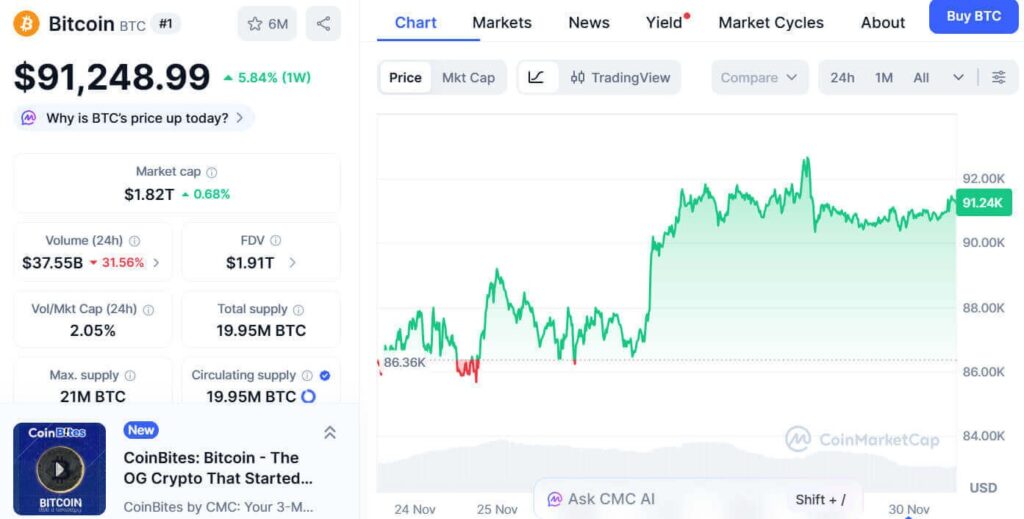Click the share icon next to Bitcoin title
The width and height of the screenshot is (1024, 519).
point(323,23)
